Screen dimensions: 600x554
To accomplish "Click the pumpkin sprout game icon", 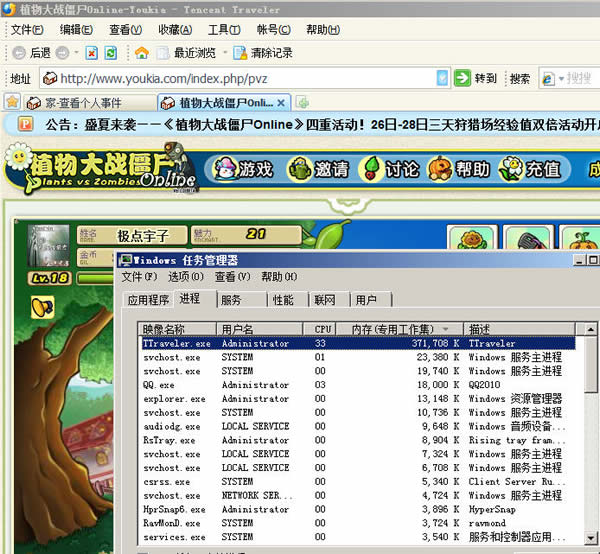I will tap(581, 237).
